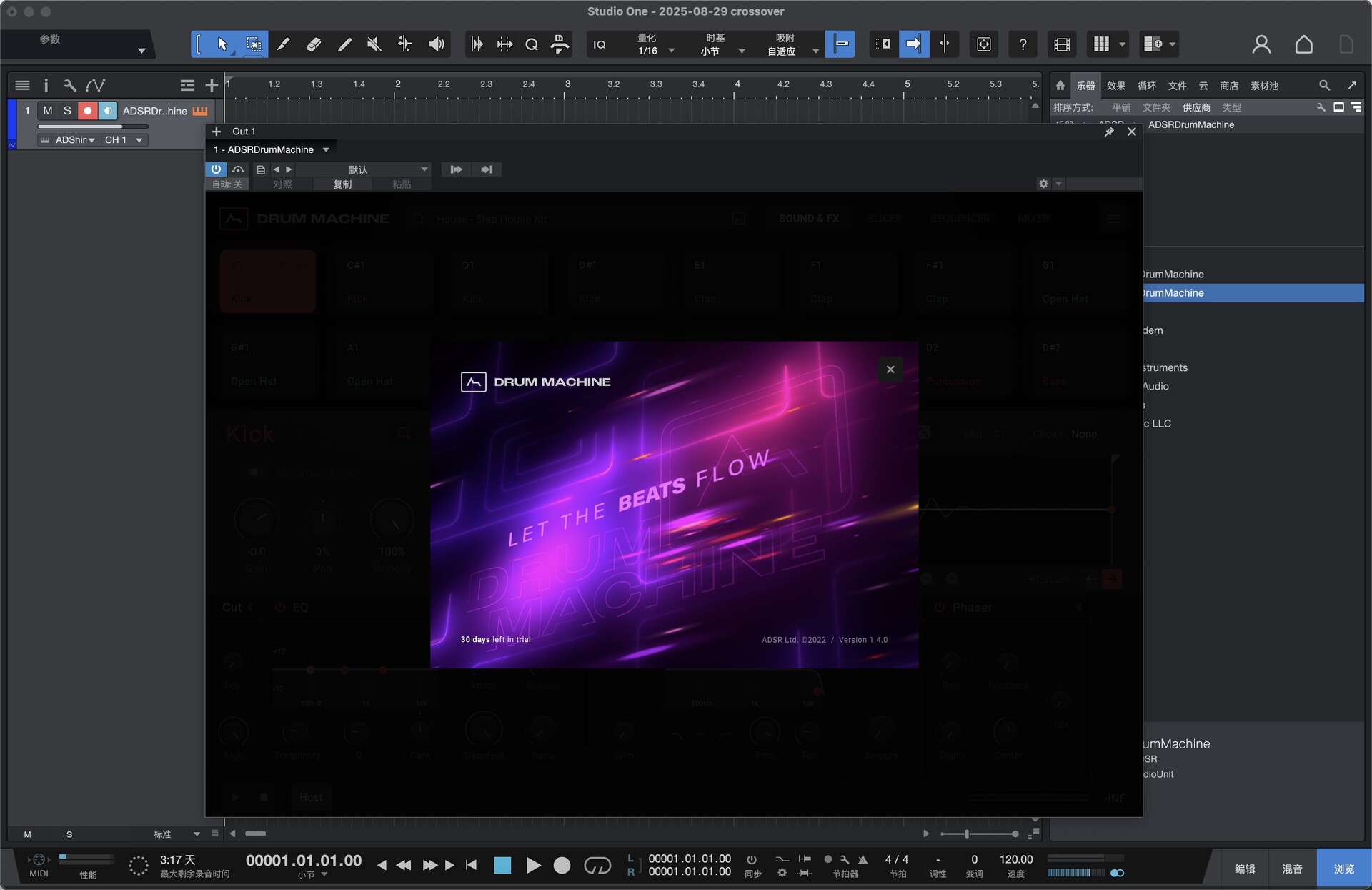Screen dimensions: 1372x890
Task: Pin the plugin window
Action: pyautogui.click(x=1109, y=132)
